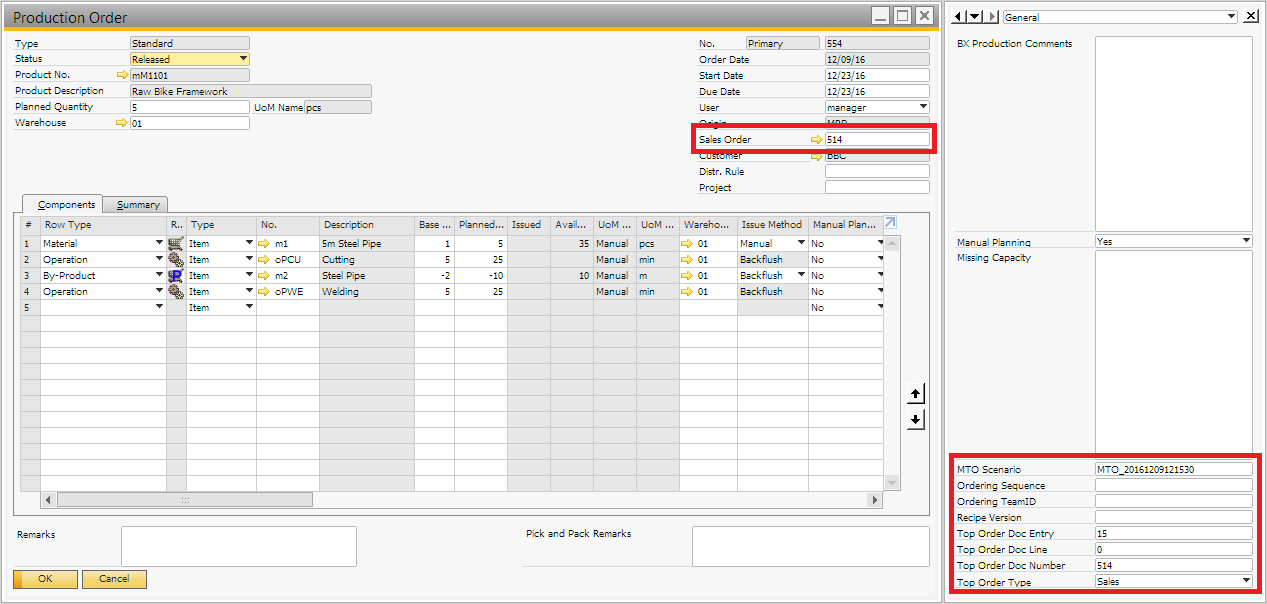This screenshot has width=1267, height=604.
Task: Click the expand grid icon above the table
Action: (891, 223)
